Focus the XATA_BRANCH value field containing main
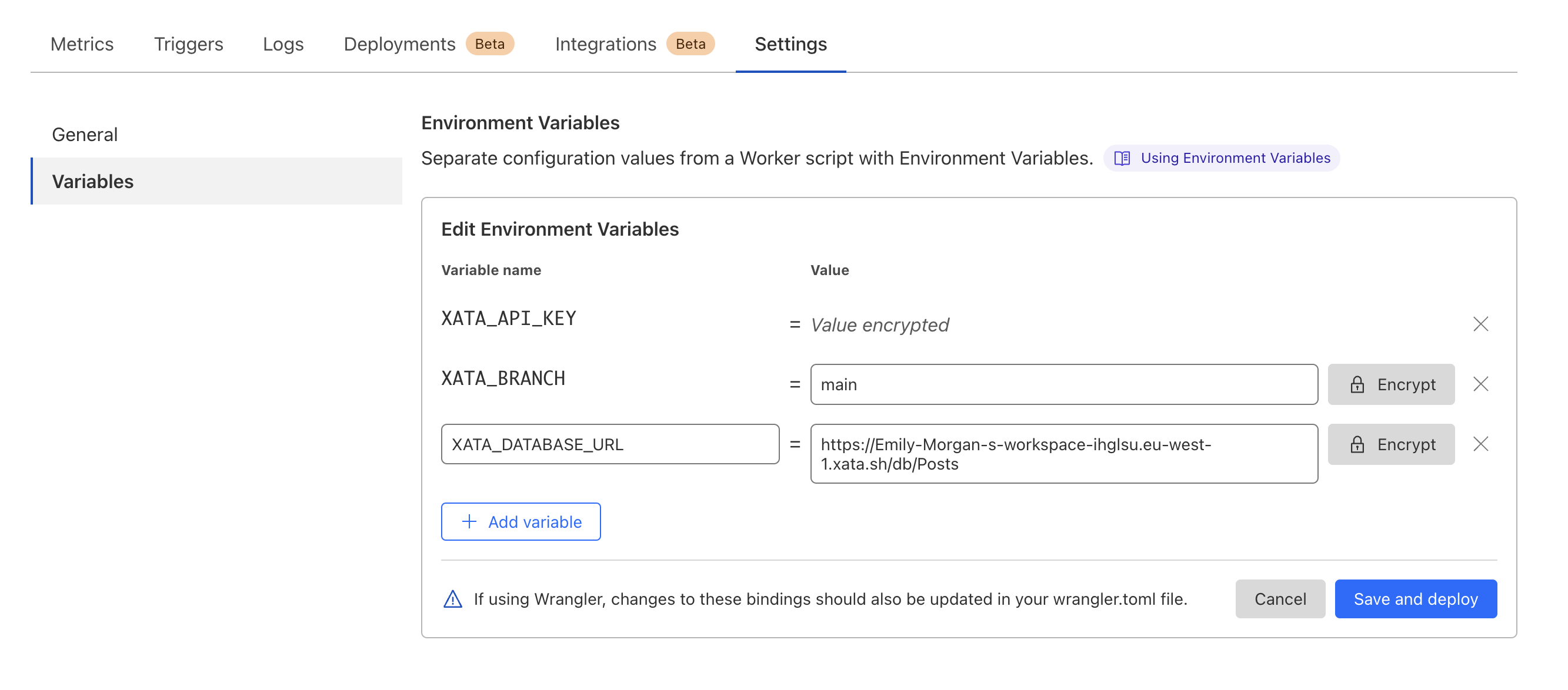 1063,384
